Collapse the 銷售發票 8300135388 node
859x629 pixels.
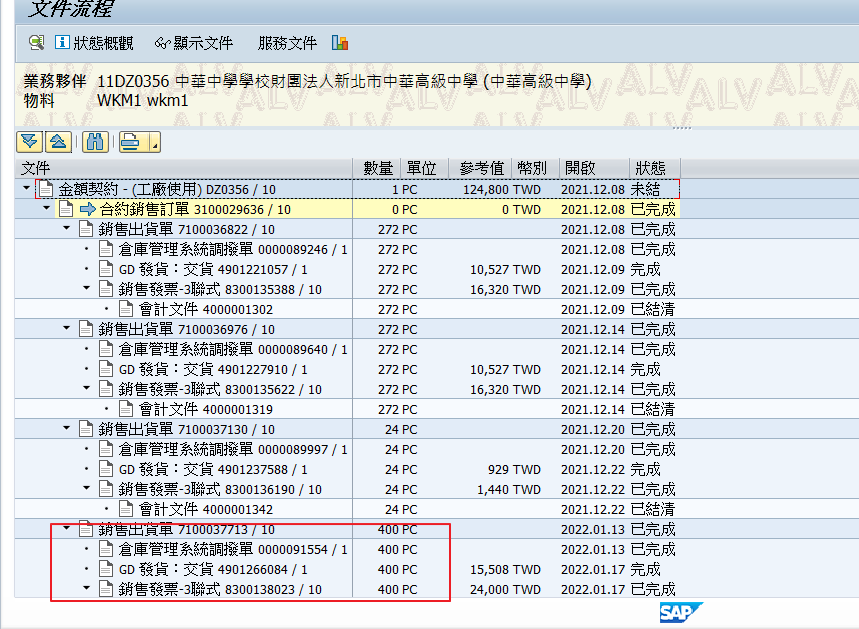[x=87, y=289]
